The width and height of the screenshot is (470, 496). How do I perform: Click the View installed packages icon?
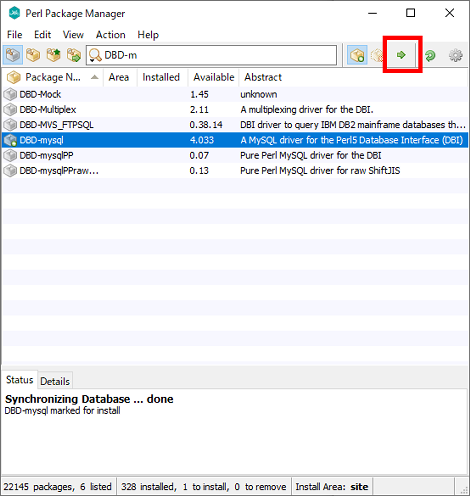click(33, 55)
